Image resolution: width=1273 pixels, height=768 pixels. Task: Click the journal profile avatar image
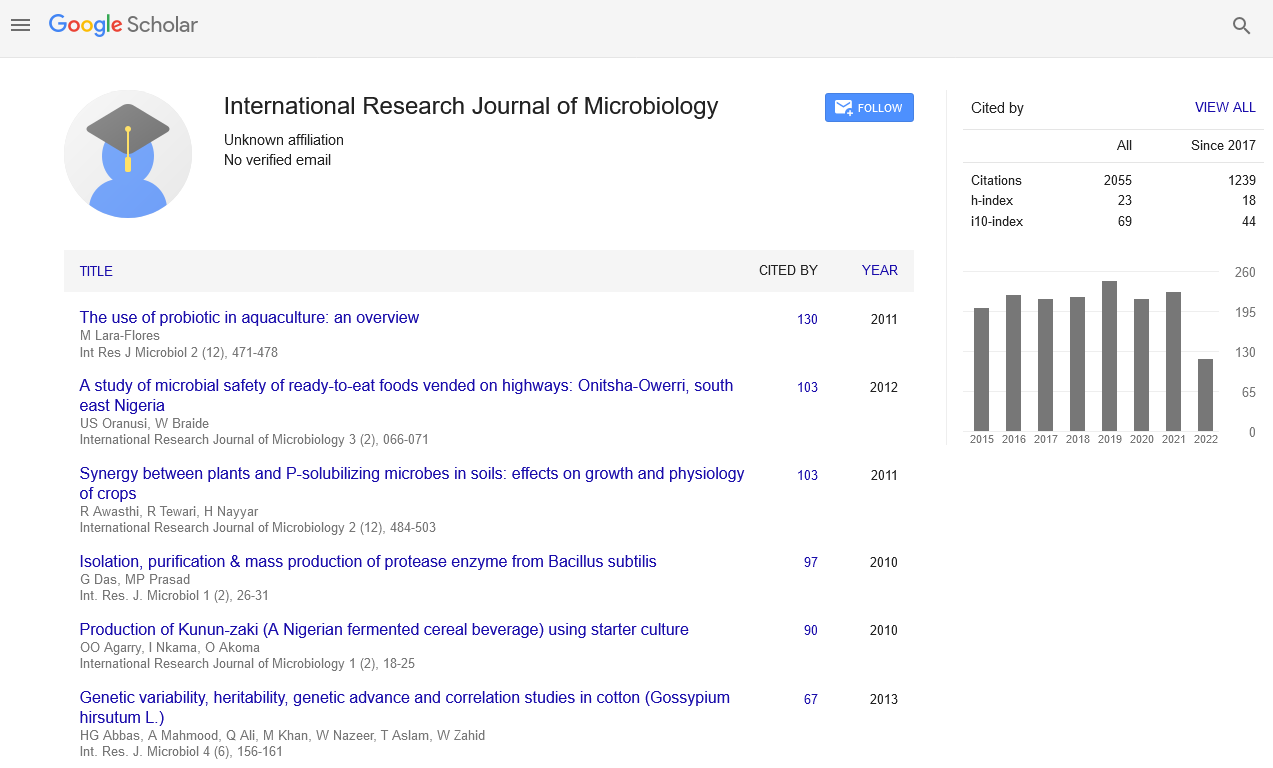point(127,154)
